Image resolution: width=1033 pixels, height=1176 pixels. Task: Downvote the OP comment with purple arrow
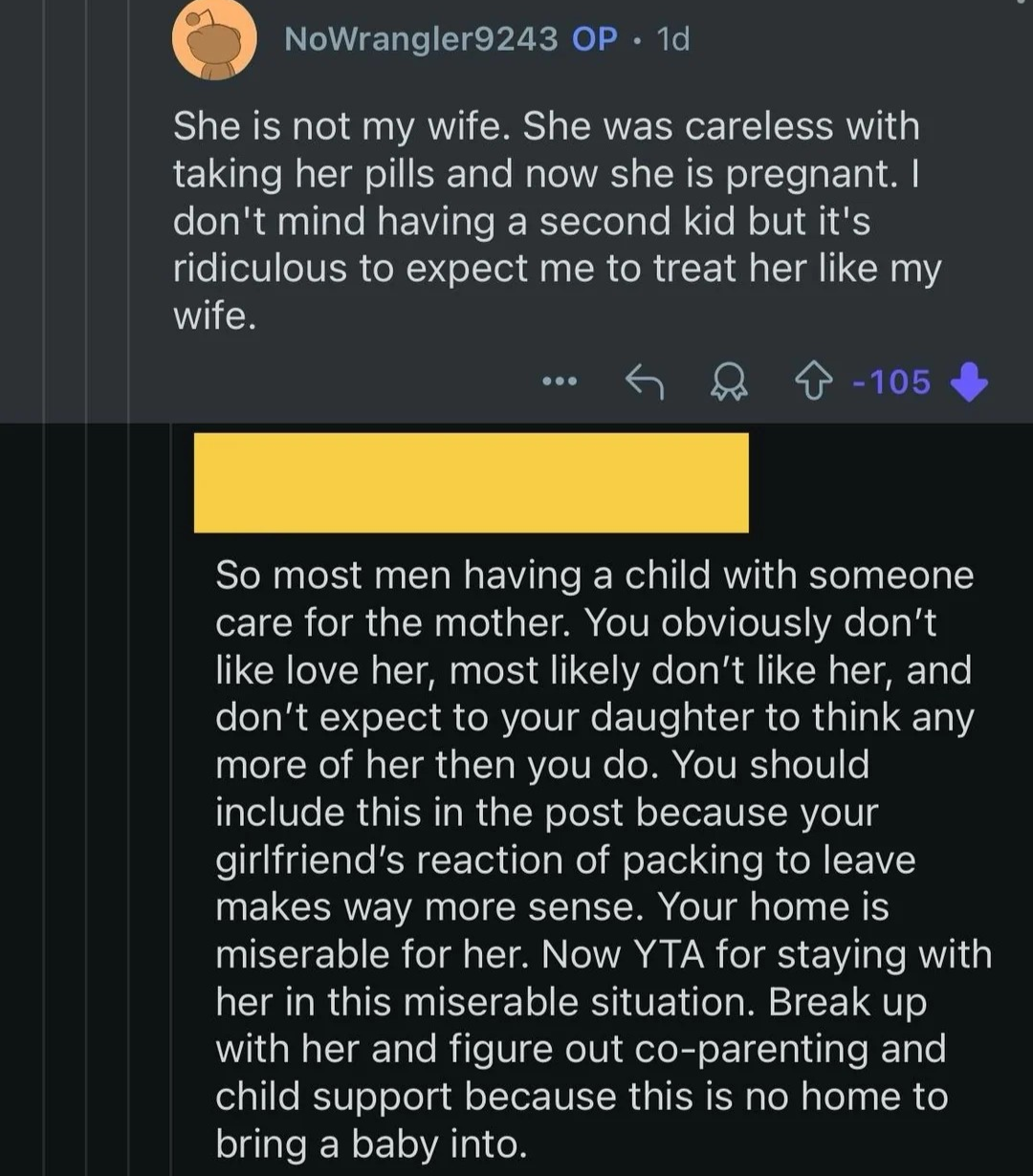(x=968, y=382)
